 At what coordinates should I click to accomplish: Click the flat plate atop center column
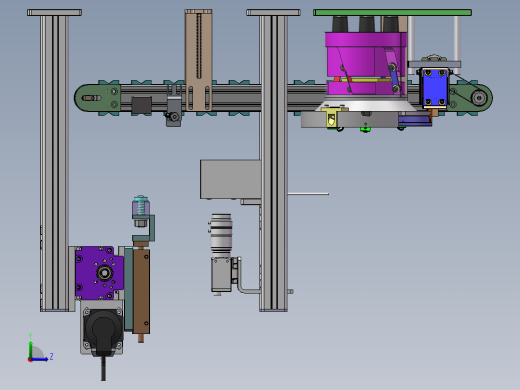273,13
